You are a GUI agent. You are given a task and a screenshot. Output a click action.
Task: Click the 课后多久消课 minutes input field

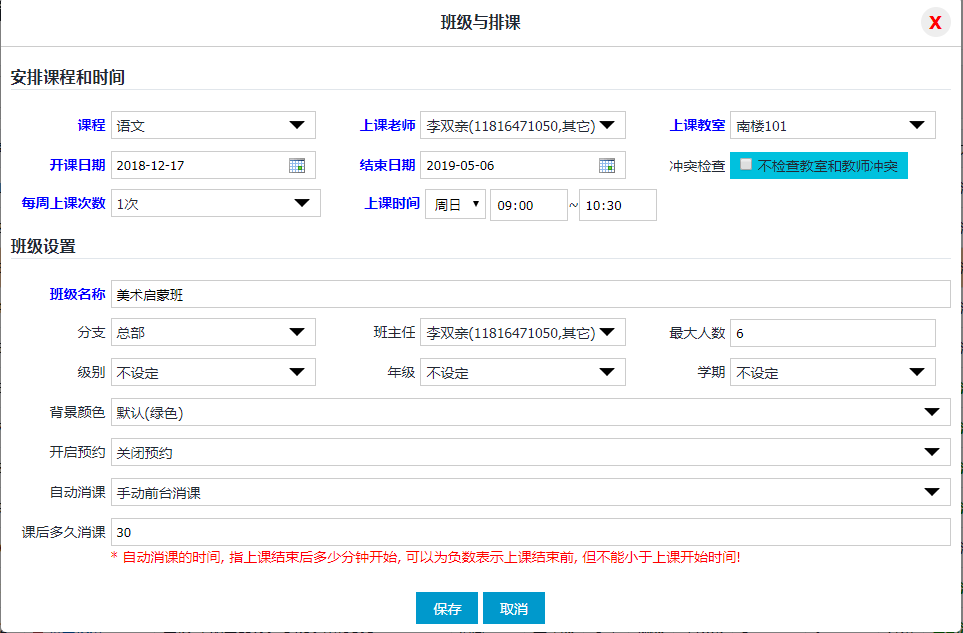(530, 532)
